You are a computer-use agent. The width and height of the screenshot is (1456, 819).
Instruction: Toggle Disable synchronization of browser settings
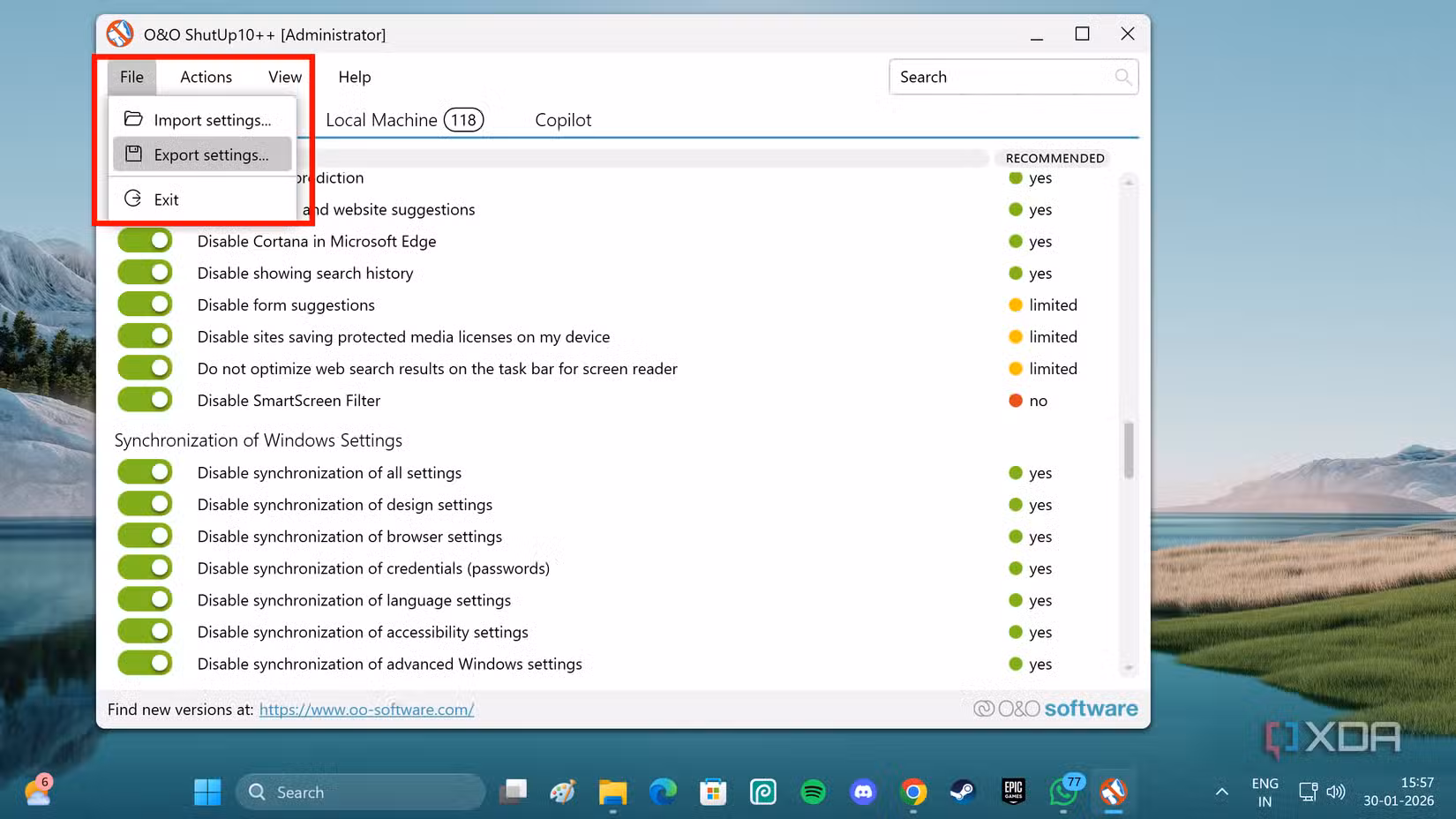tap(146, 535)
